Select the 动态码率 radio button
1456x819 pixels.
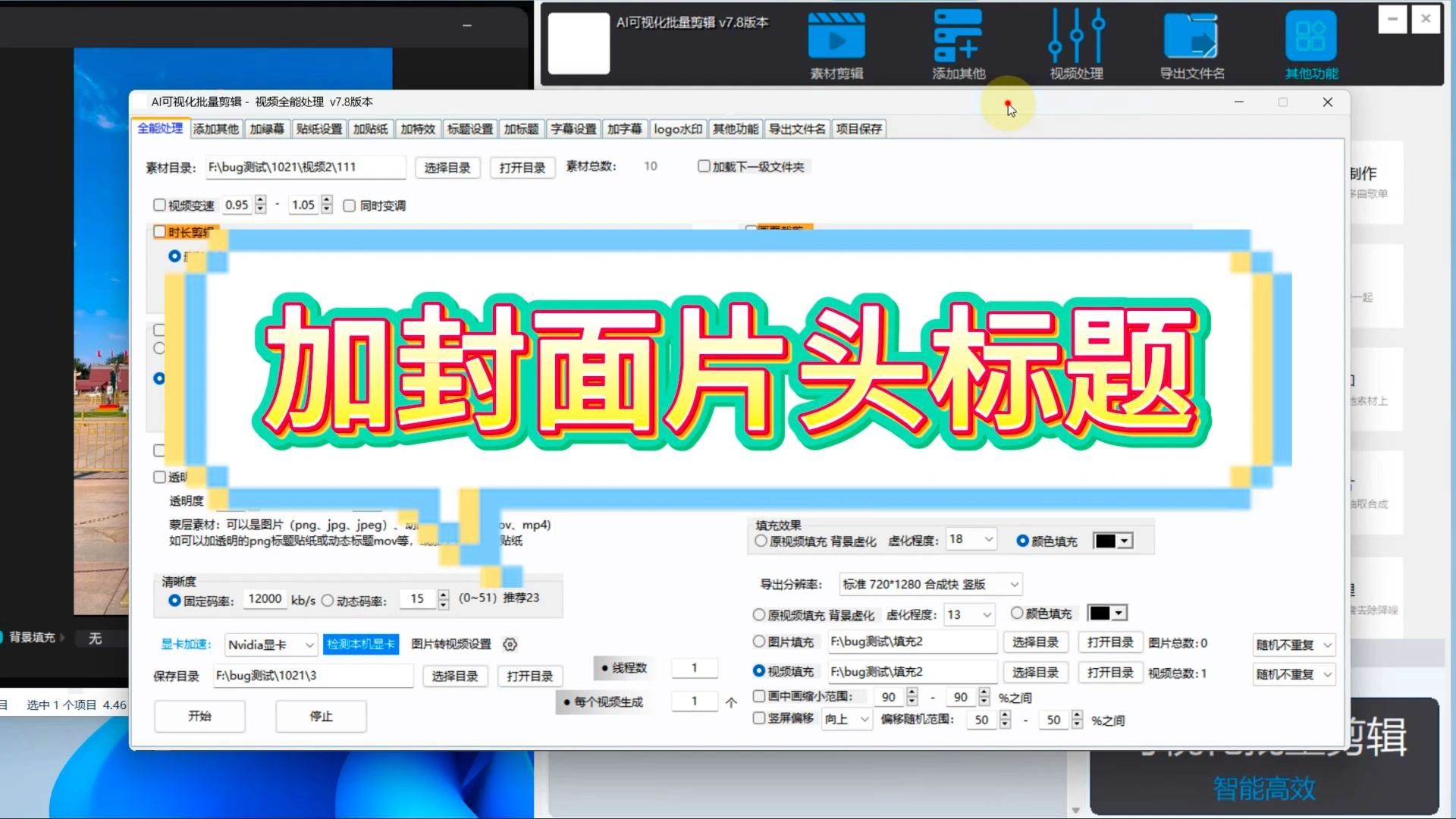(328, 600)
